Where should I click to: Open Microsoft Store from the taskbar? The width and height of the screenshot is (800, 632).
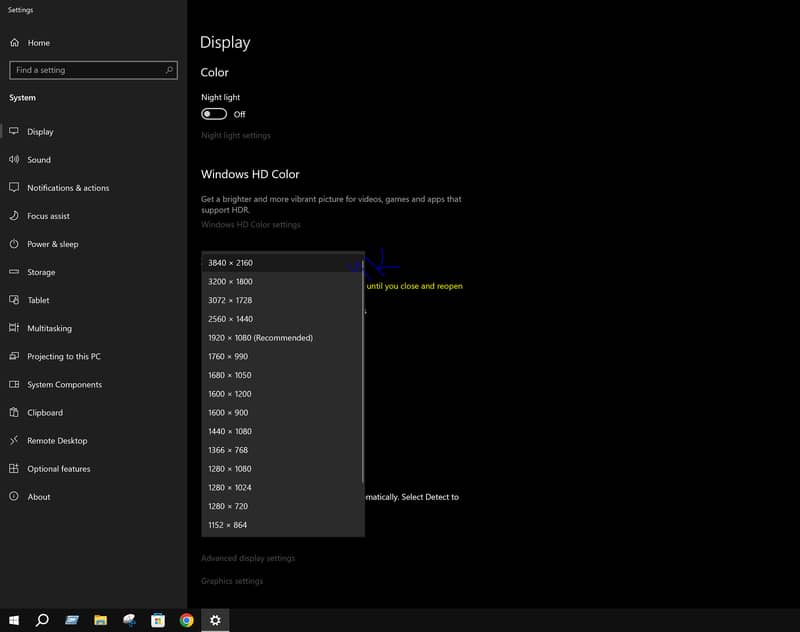click(x=158, y=620)
